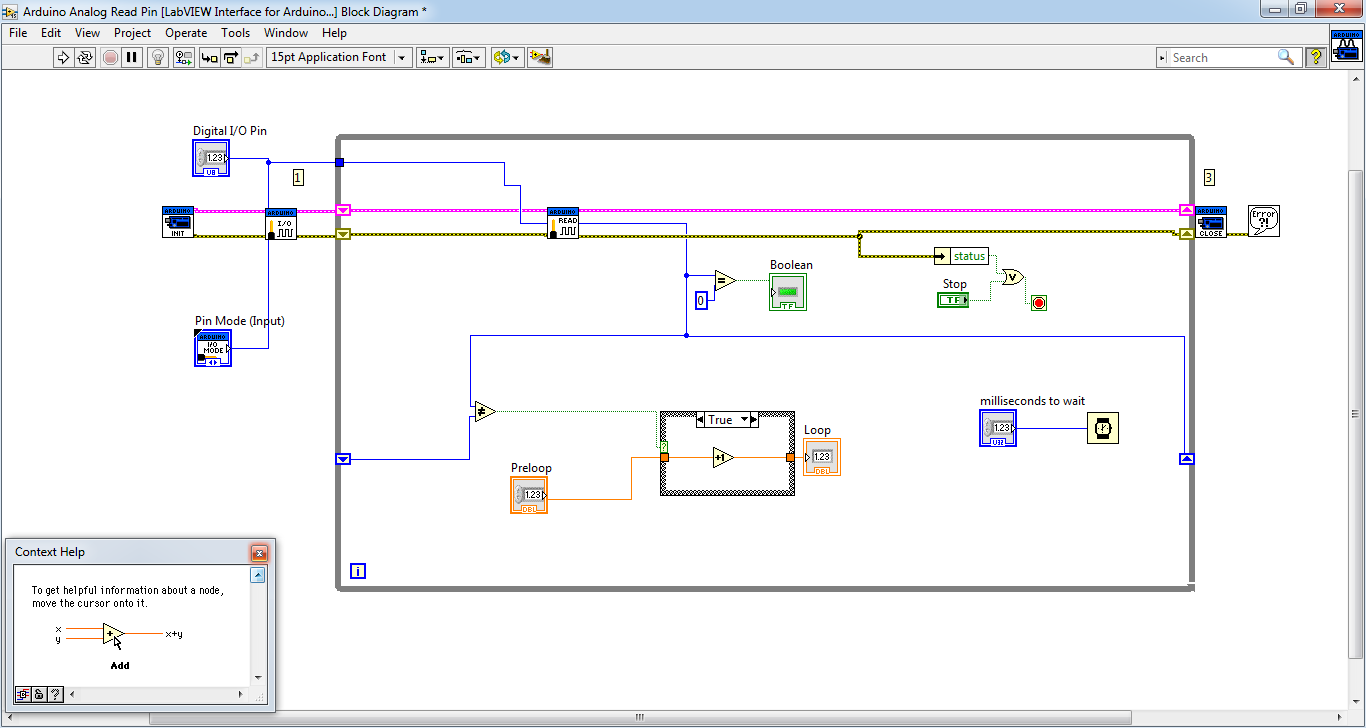Open the Edit menu

tap(51, 33)
